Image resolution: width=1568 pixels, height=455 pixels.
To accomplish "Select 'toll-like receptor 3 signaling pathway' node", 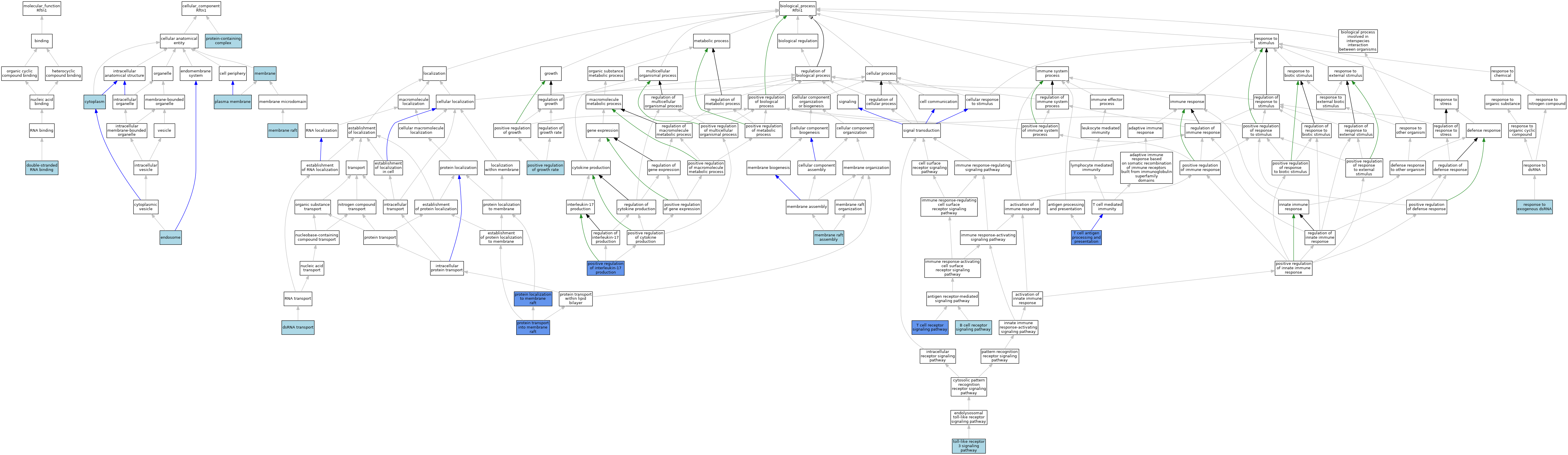I will pos(969,446).
